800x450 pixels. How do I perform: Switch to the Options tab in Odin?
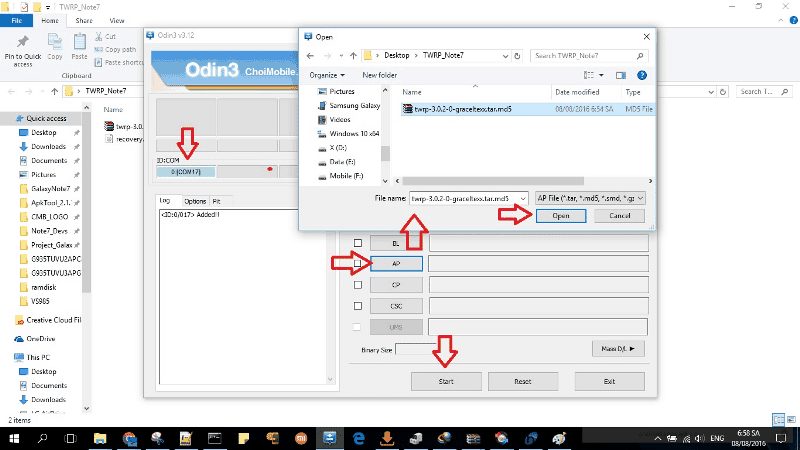click(x=195, y=201)
